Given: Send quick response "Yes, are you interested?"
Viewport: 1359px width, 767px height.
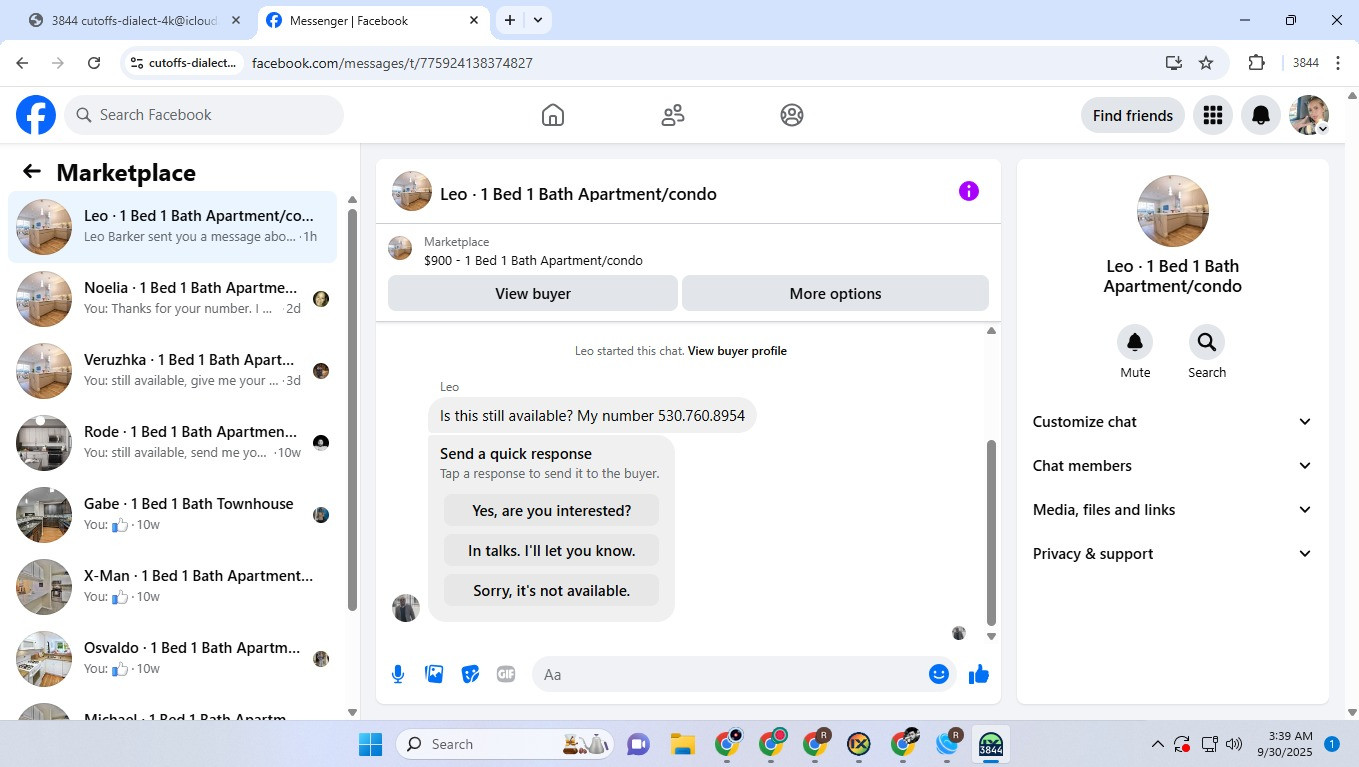Looking at the screenshot, I should click(551, 510).
